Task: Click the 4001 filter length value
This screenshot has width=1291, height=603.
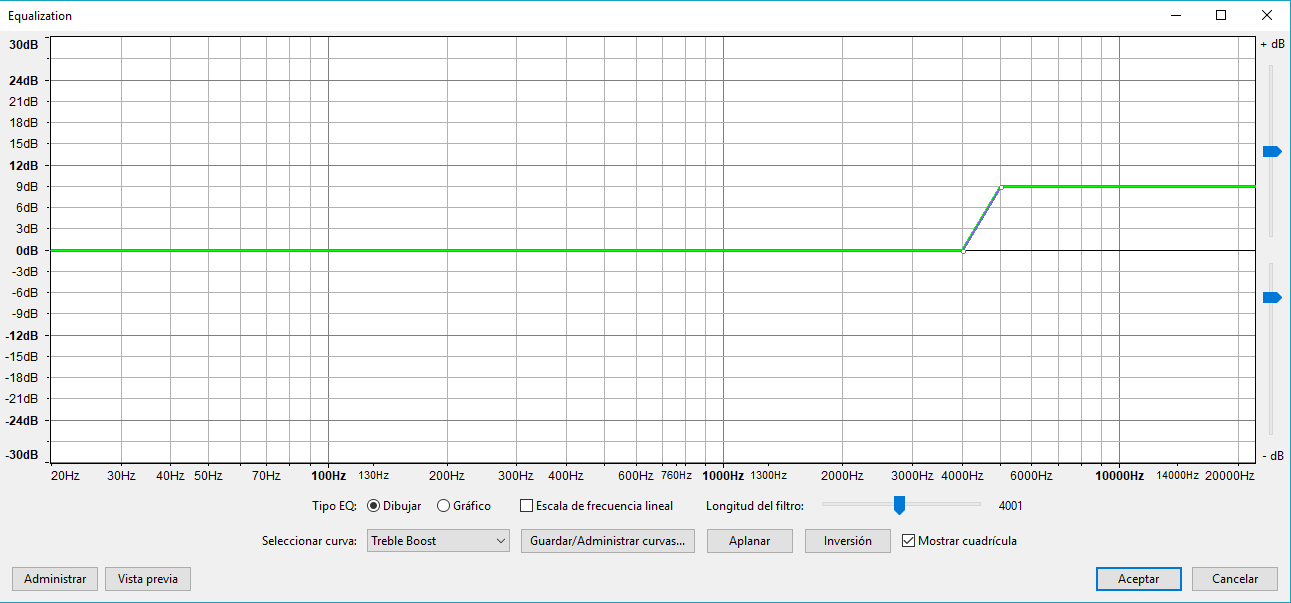Action: 1010,506
